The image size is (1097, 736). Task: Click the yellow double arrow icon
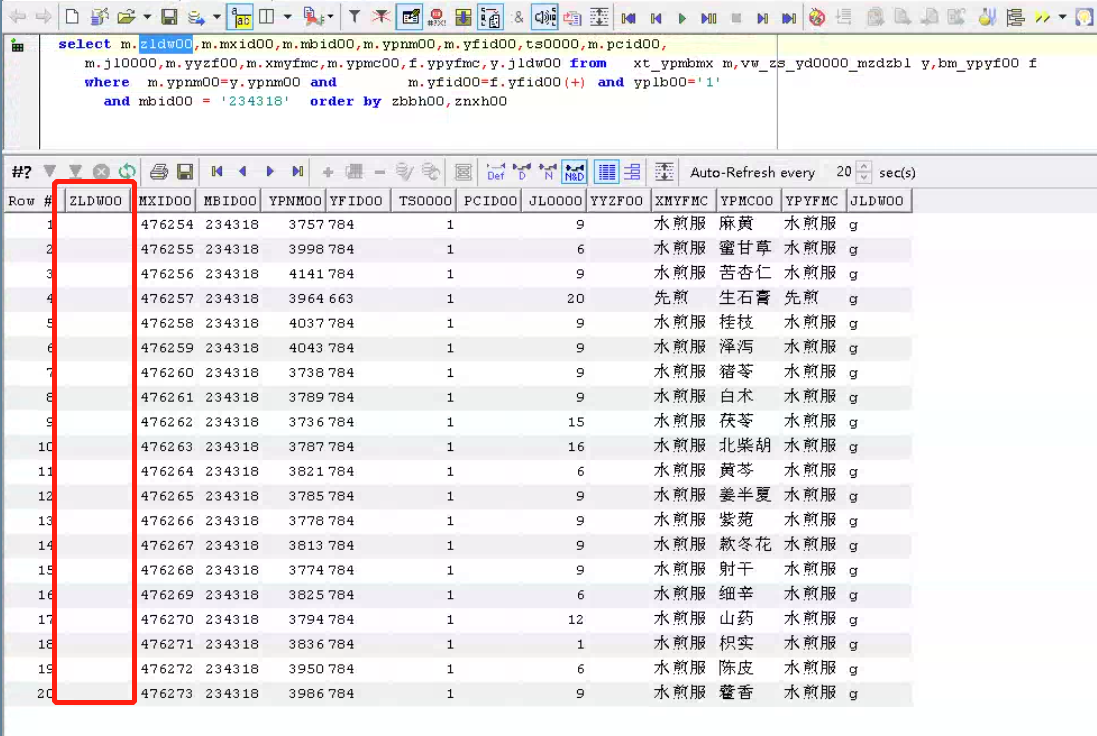[1042, 17]
